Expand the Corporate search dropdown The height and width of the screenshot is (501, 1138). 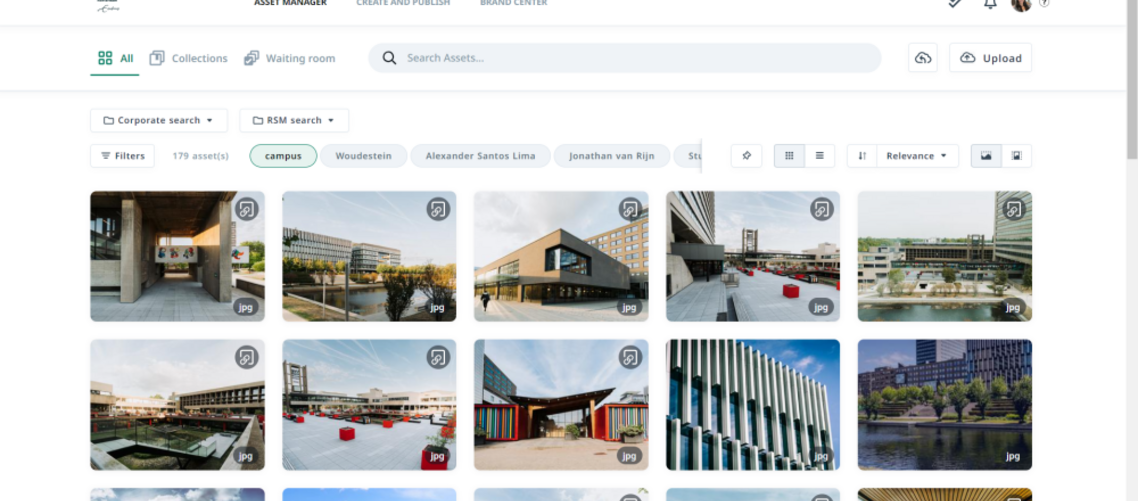pyautogui.click(x=159, y=121)
